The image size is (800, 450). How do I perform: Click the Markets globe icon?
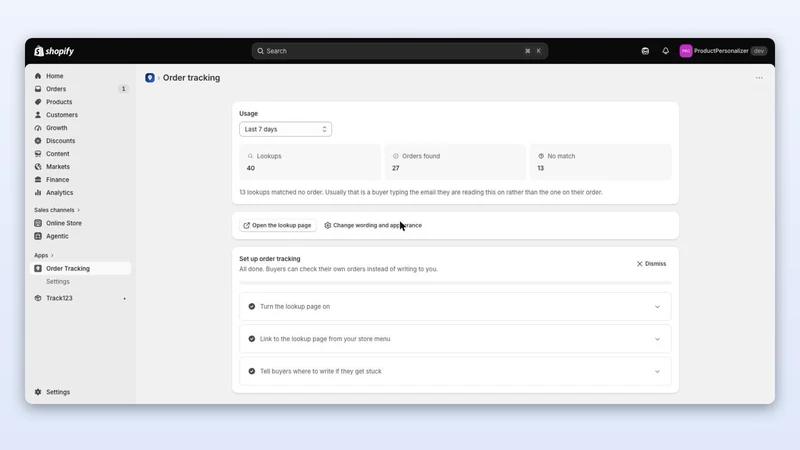tap(38, 167)
